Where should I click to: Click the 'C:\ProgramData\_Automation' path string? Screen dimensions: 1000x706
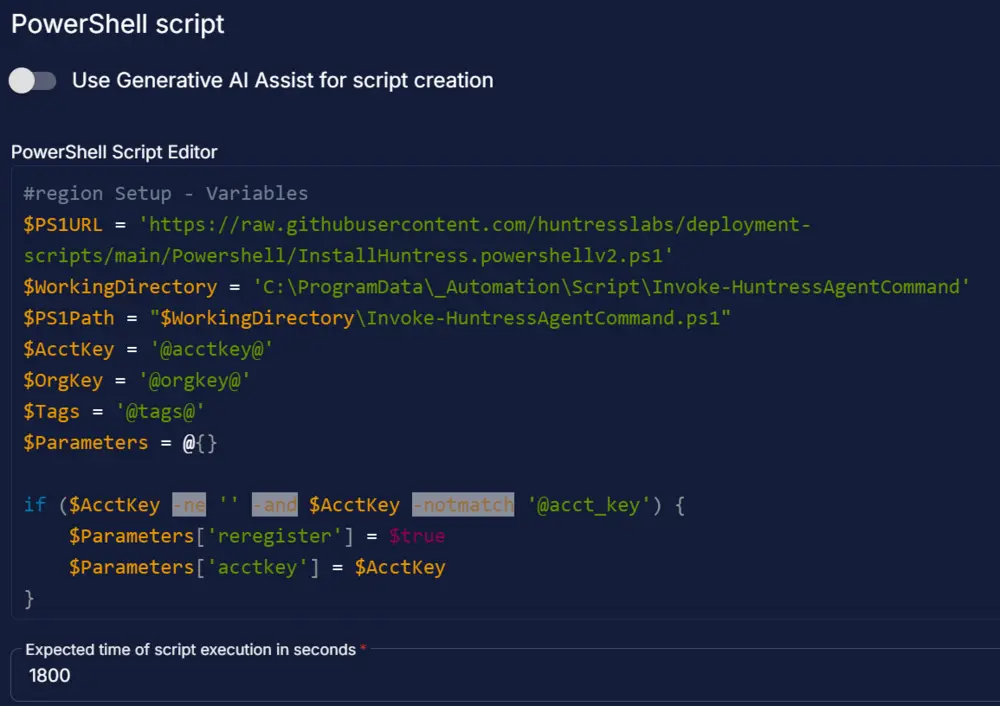[x=610, y=287]
